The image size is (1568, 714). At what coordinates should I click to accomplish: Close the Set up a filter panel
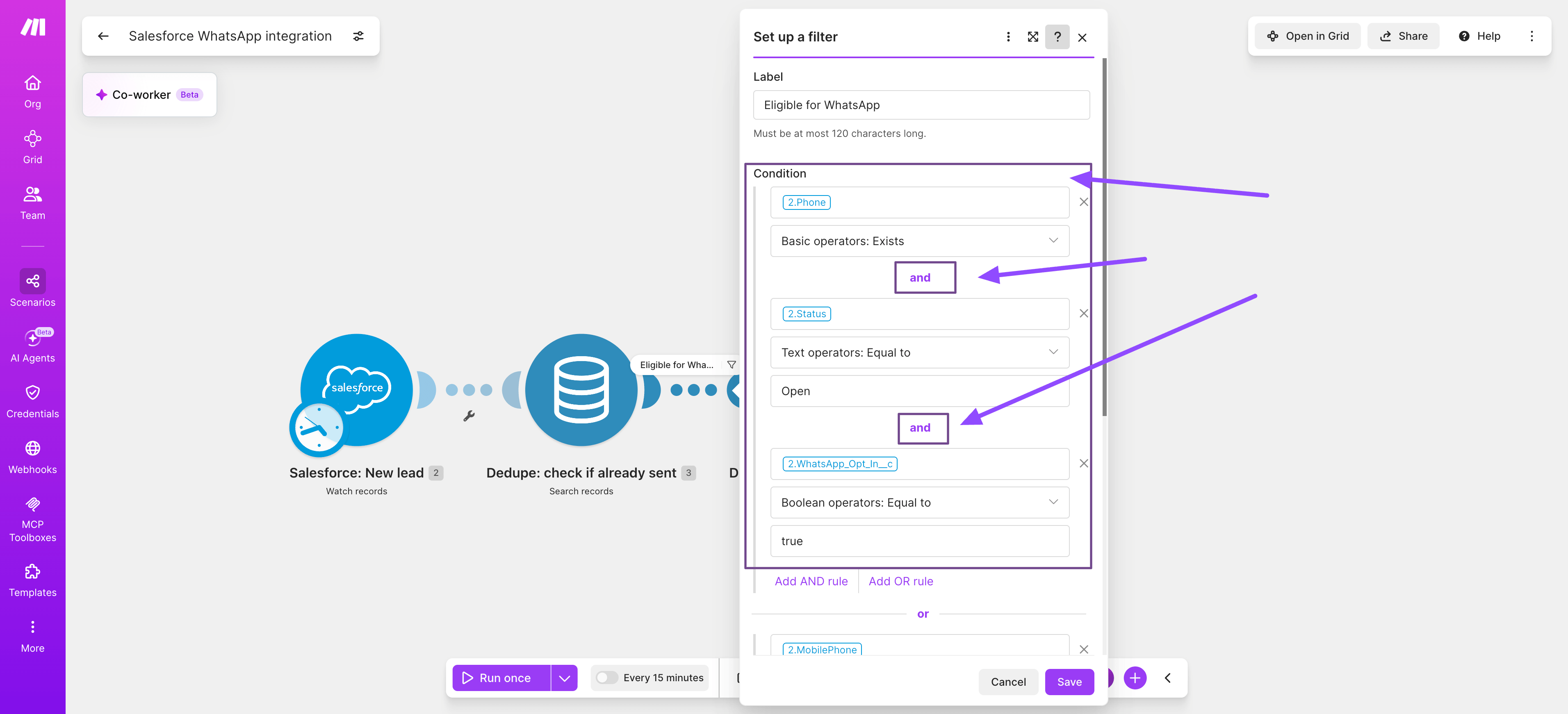click(x=1082, y=37)
